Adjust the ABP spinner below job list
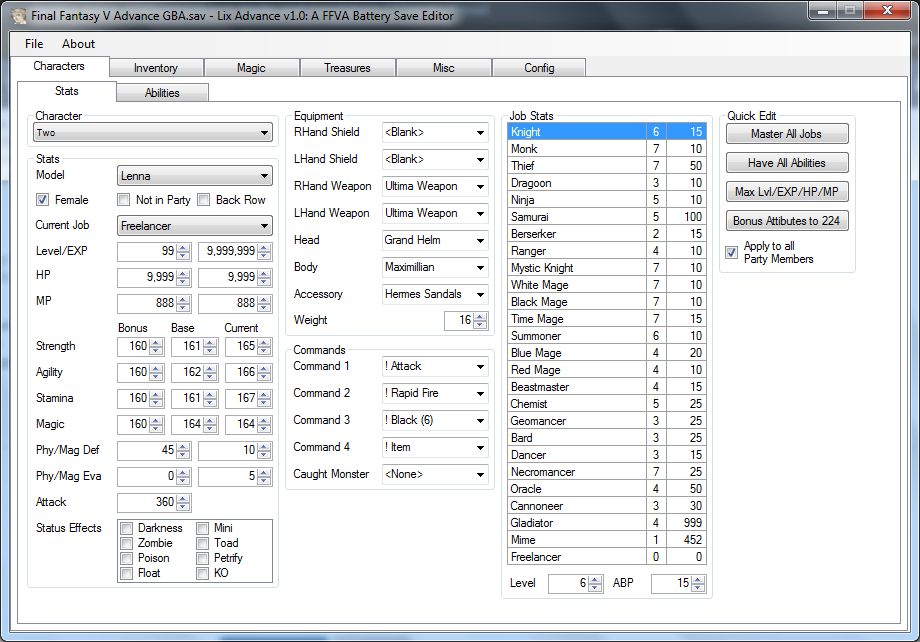920x642 pixels. pos(698,584)
